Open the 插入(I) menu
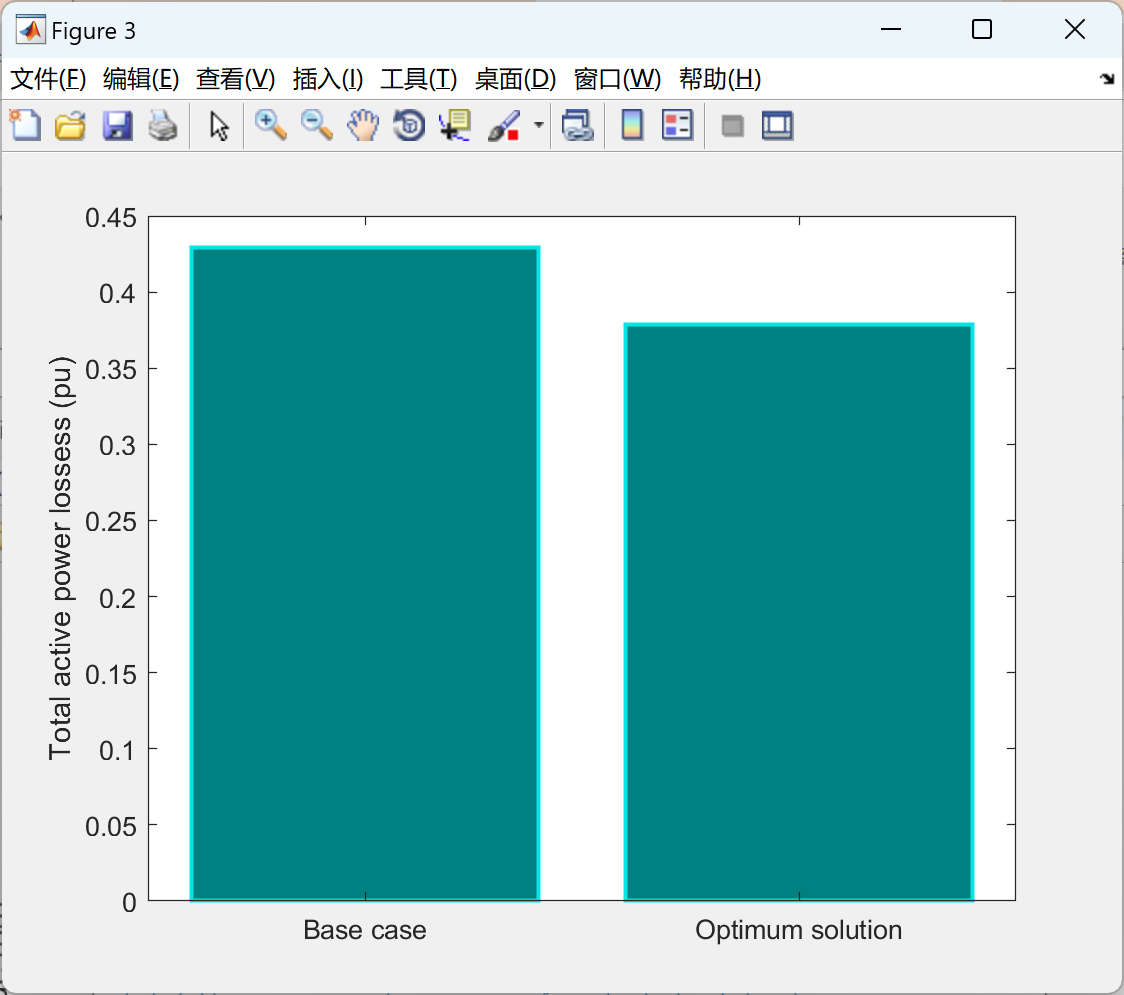The height and width of the screenshot is (995, 1124). [328, 79]
